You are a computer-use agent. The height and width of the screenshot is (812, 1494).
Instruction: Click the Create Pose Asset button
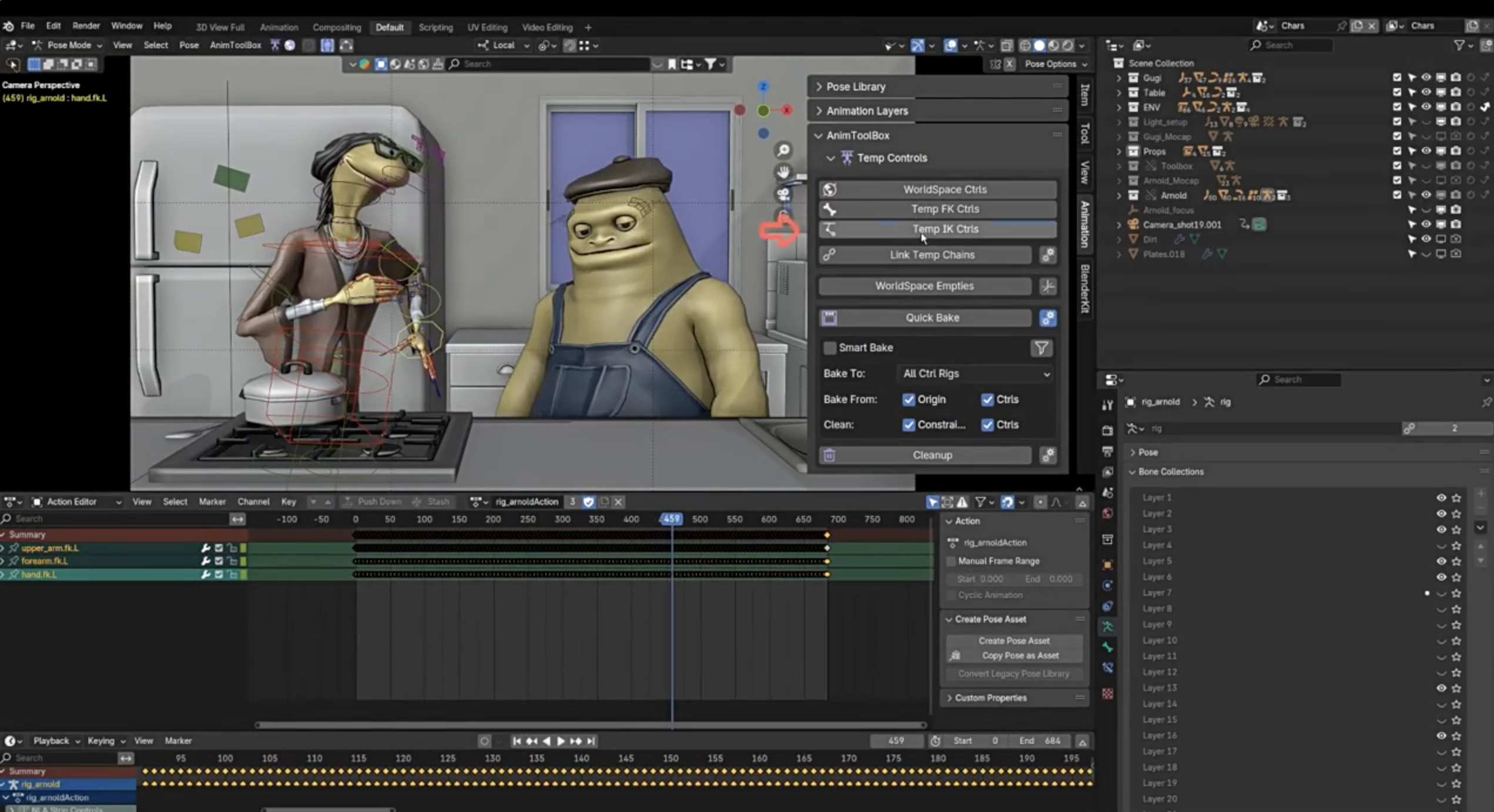pos(1014,640)
